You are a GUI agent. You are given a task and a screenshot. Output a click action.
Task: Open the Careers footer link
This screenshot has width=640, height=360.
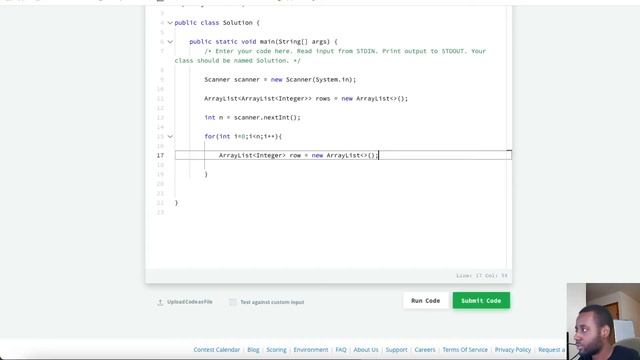(425, 350)
